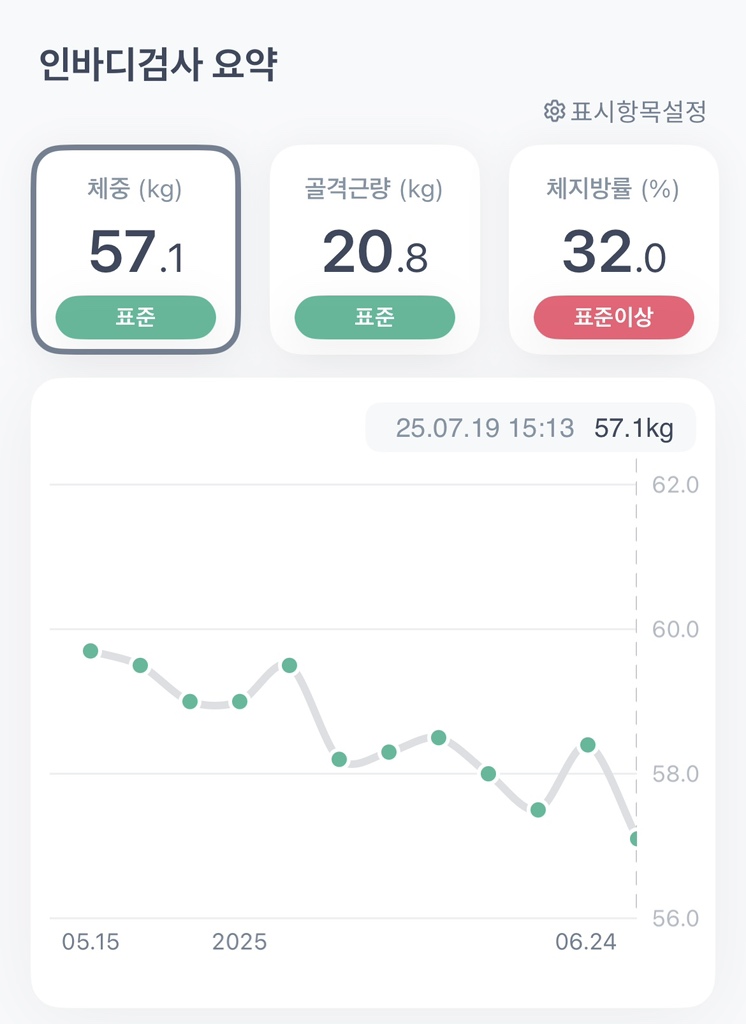746x1024 pixels.
Task: Click the 05.15 date axis label
Action: coord(89,942)
